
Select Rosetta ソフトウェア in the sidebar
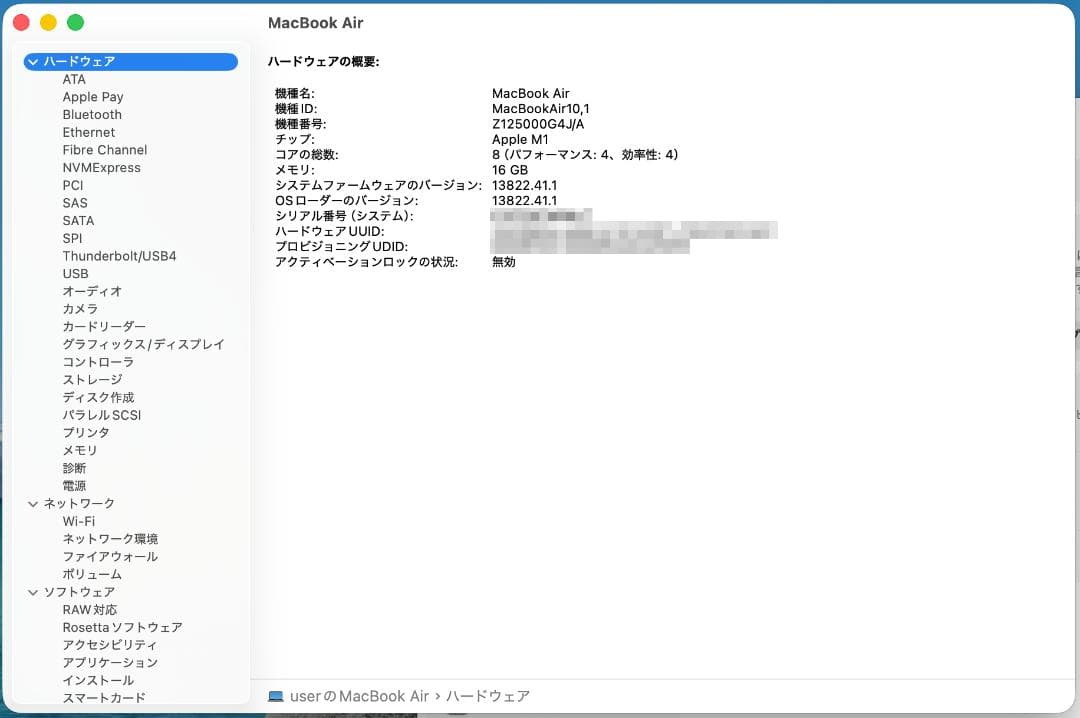[x=121, y=627]
